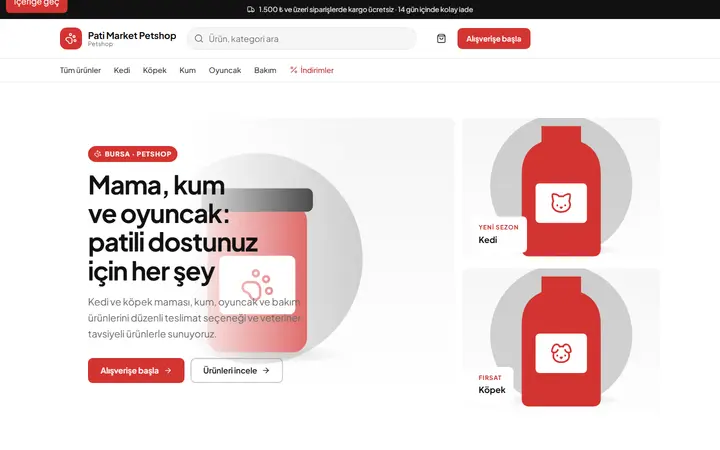Viewport: 720px width, 450px height.
Task: Click the arrow in Ürünleri incele button
Action: coord(266,371)
